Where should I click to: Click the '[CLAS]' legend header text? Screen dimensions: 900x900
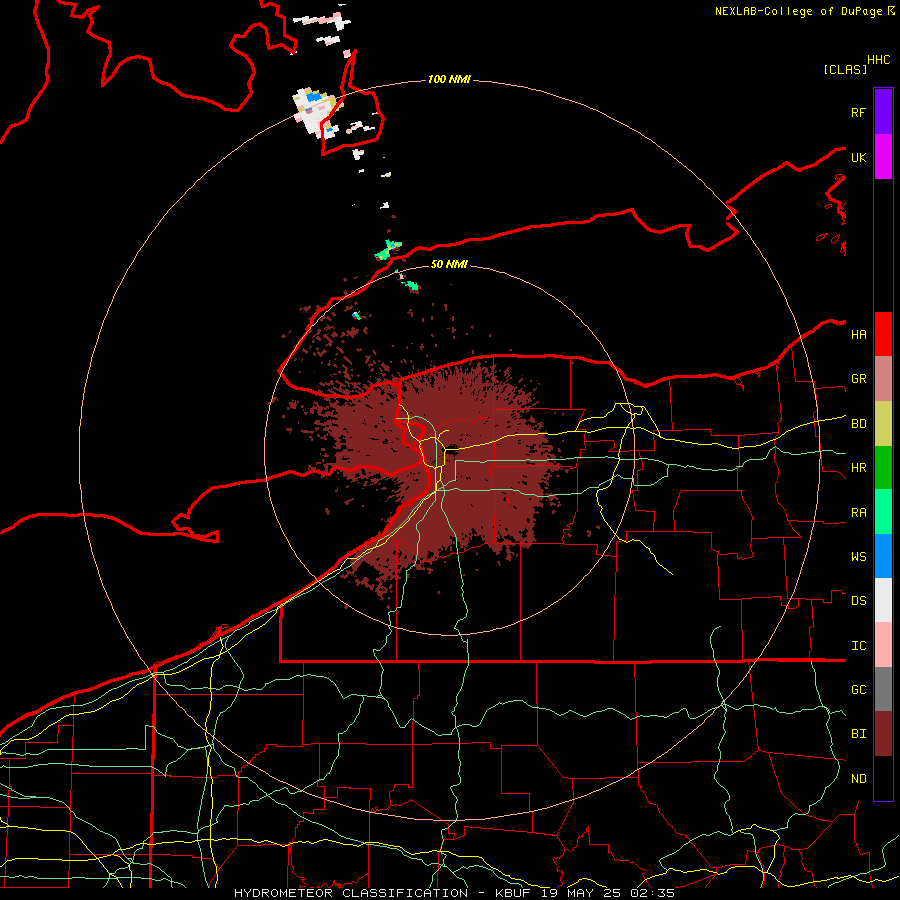[845, 70]
